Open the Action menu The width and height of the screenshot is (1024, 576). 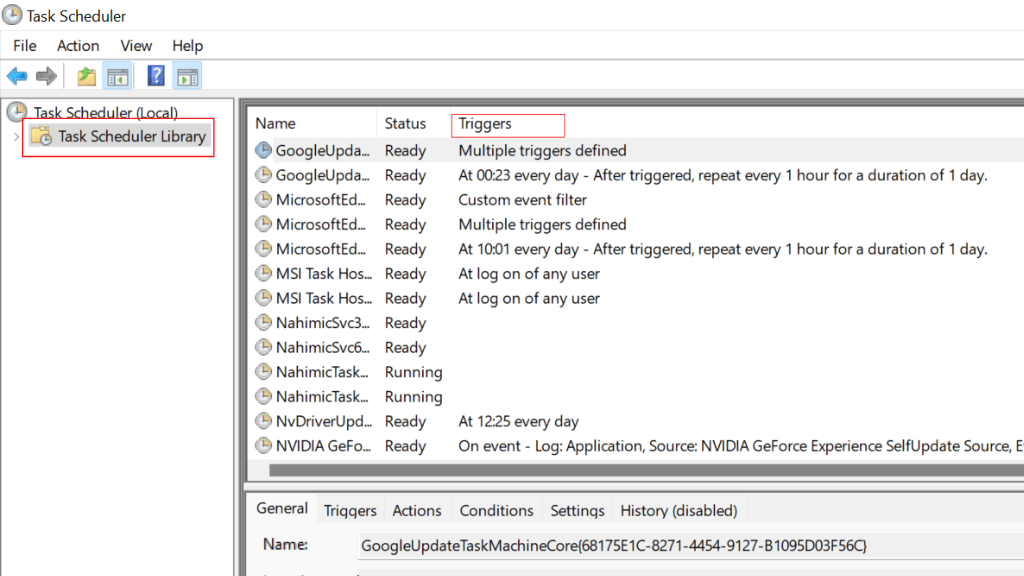(78, 46)
